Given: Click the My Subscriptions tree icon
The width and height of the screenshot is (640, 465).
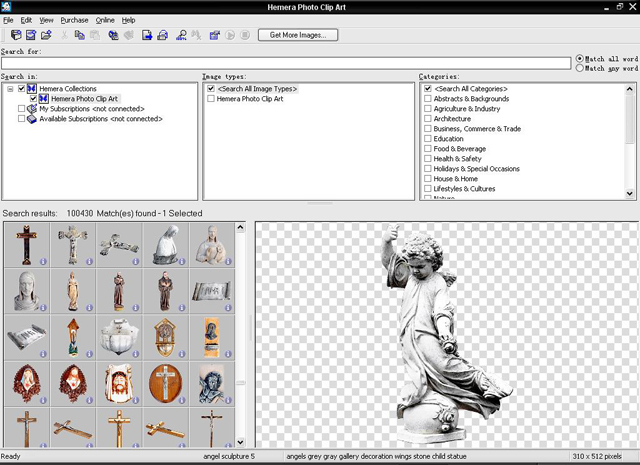Looking at the screenshot, I should pyautogui.click(x=32, y=109).
